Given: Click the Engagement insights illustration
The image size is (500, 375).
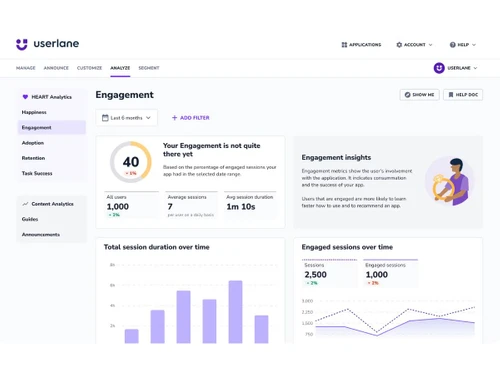Looking at the screenshot, I should click(450, 182).
